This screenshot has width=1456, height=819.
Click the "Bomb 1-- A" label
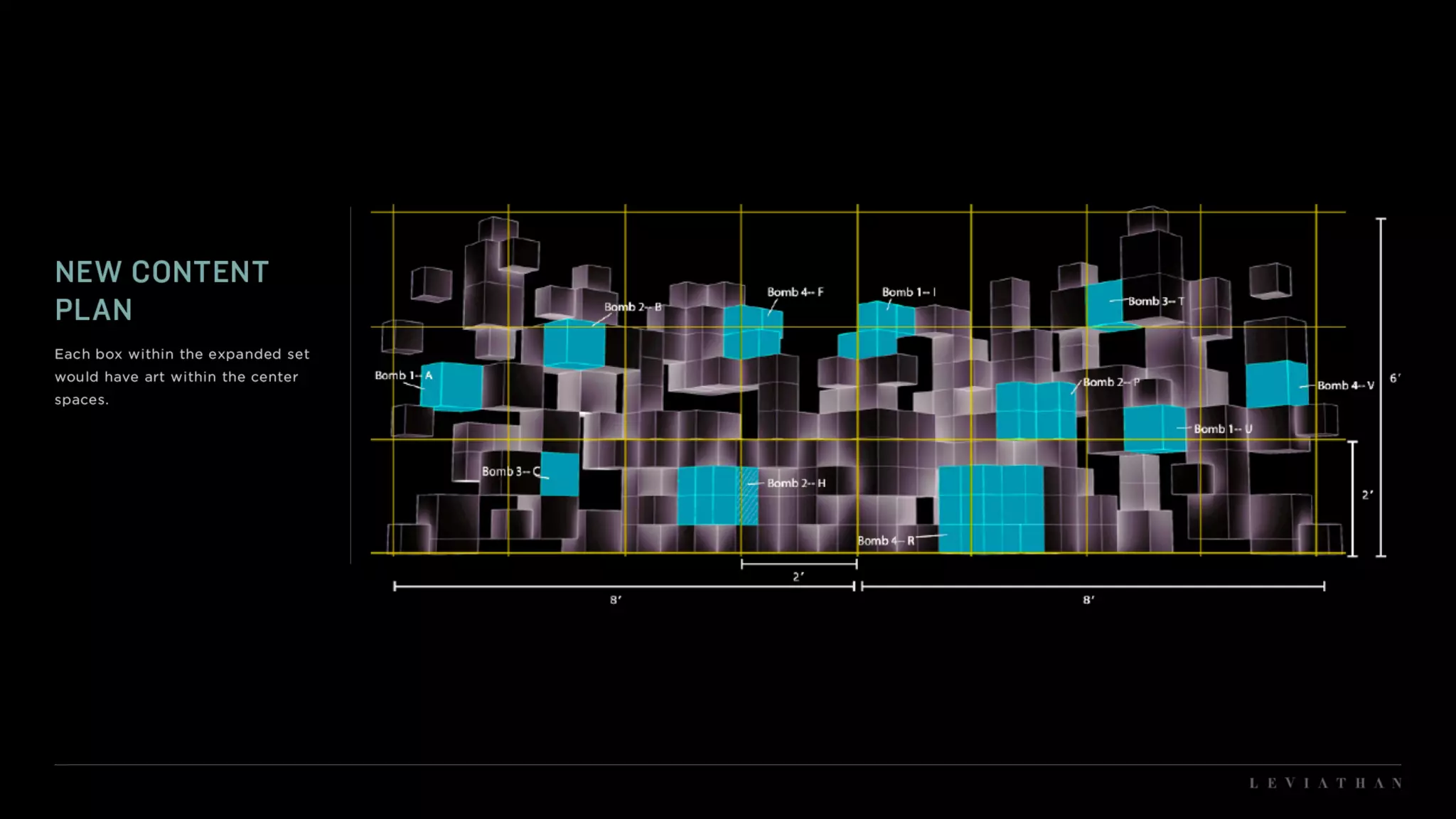[x=403, y=375]
